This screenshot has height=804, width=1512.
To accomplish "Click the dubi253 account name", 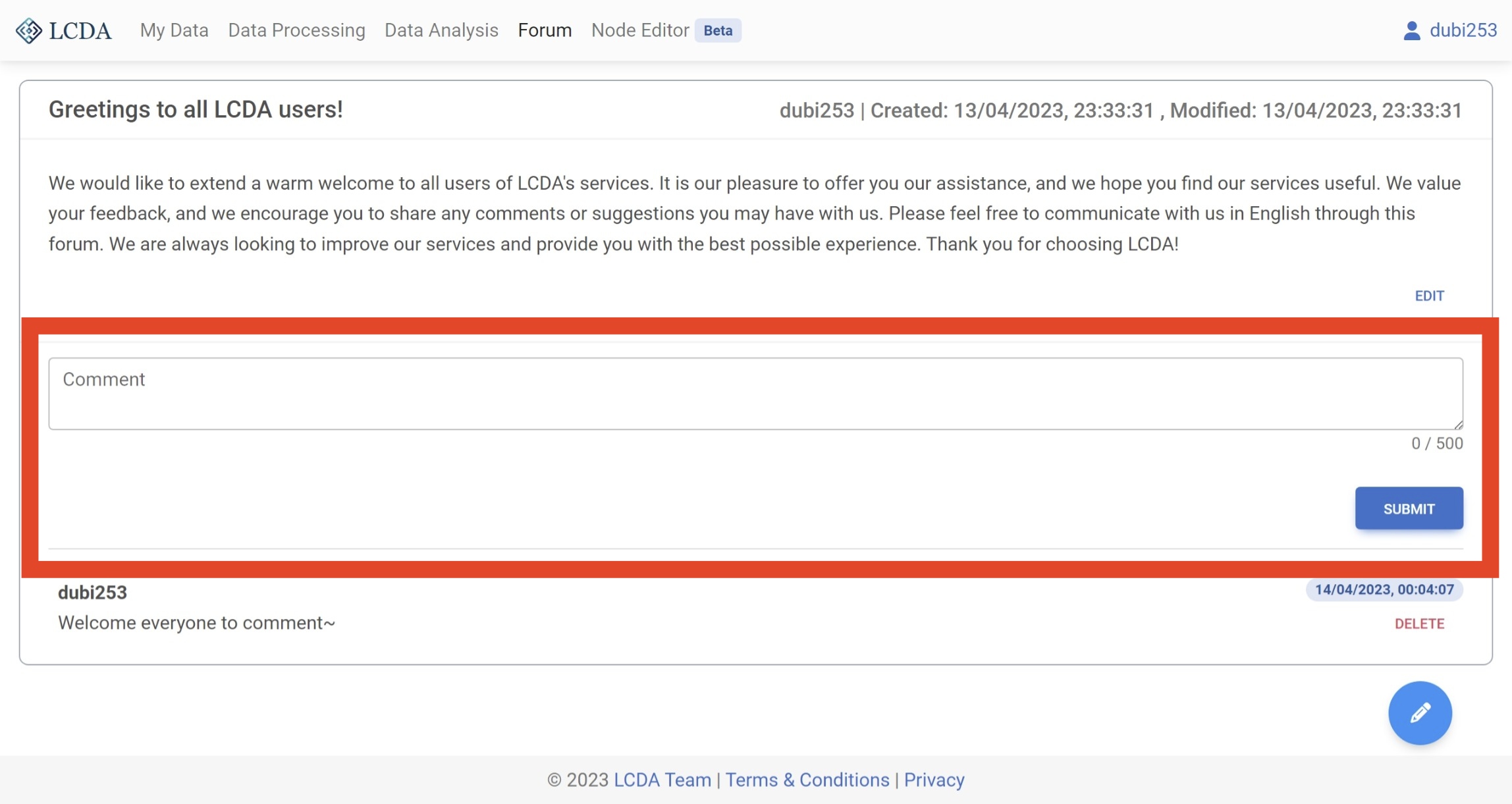I will pyautogui.click(x=1463, y=30).
